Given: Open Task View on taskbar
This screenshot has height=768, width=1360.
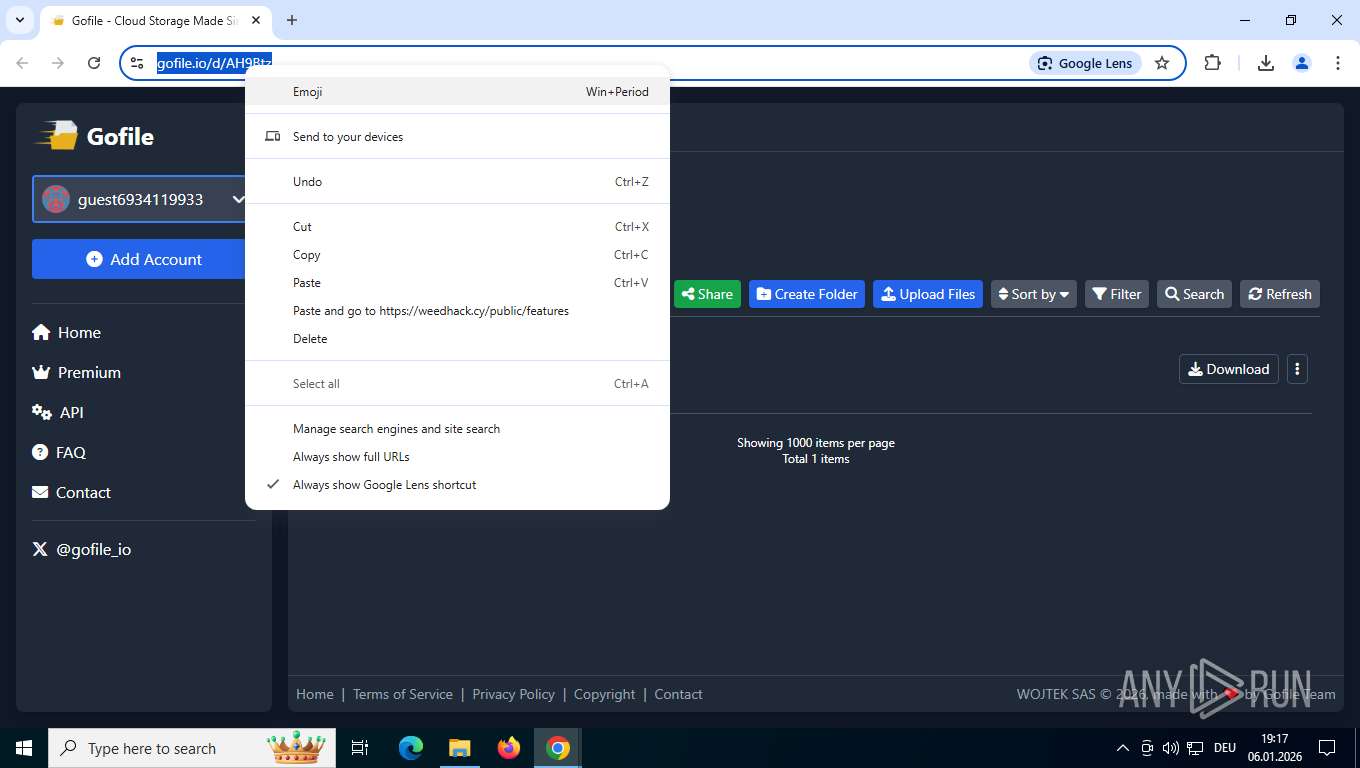Looking at the screenshot, I should pyautogui.click(x=360, y=748).
